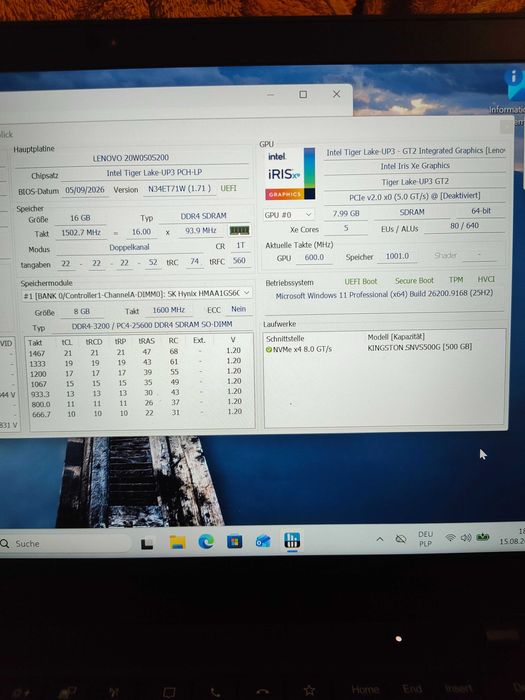
Task: Close the rear window with the X
Action: pyautogui.click(x=336, y=94)
